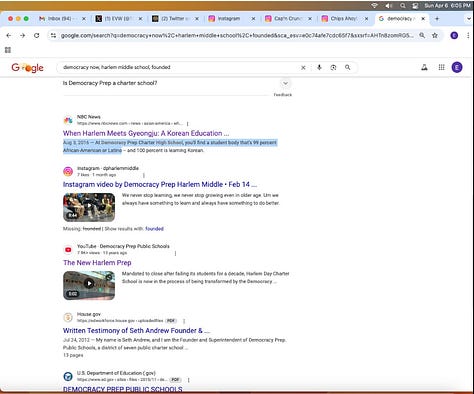474x394 pixels.
Task: Open Wi-Fi status in macOS menu bar
Action: (374, 6)
